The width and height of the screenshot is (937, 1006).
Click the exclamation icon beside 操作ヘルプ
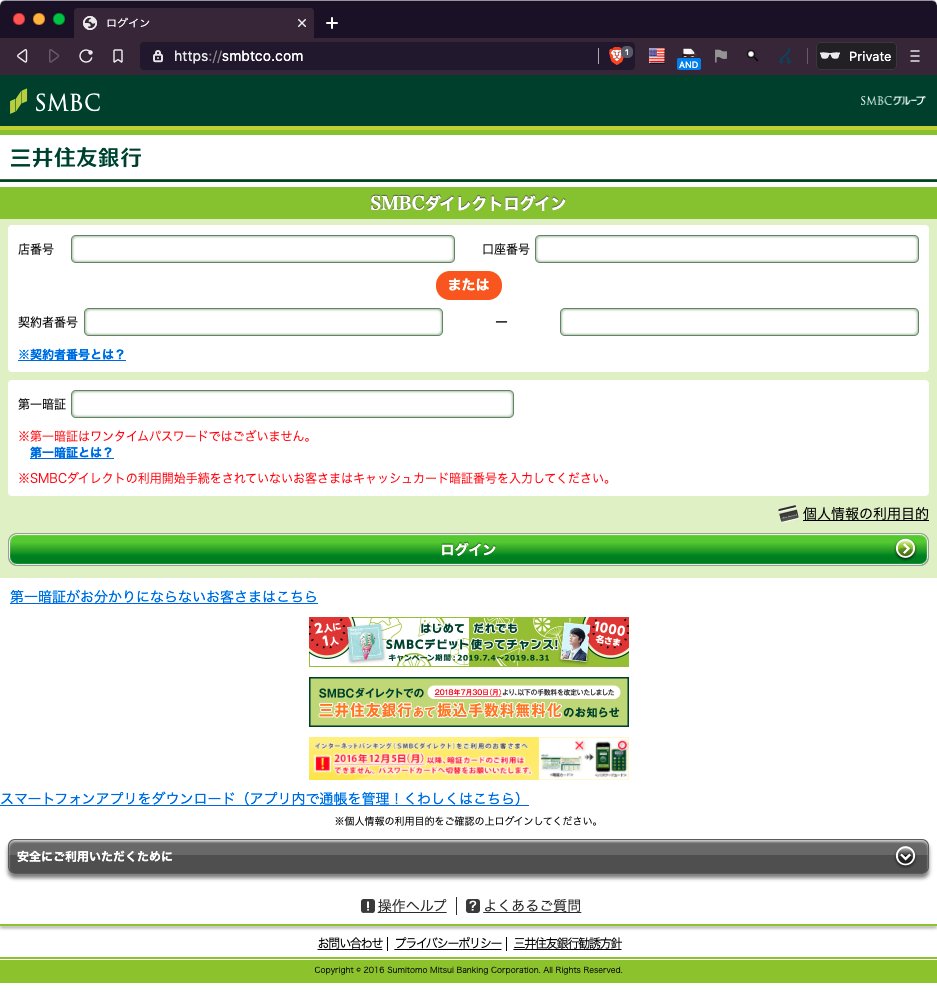368,906
